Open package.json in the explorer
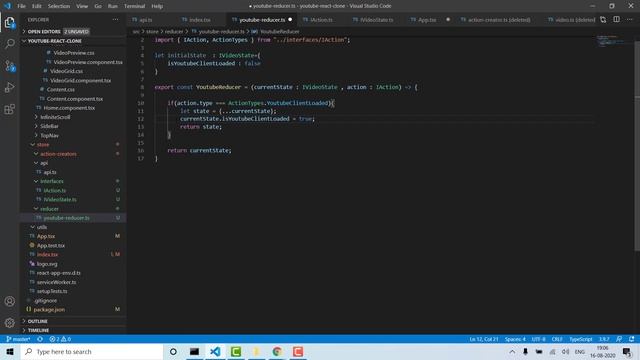The width and height of the screenshot is (640, 360). click(49, 310)
